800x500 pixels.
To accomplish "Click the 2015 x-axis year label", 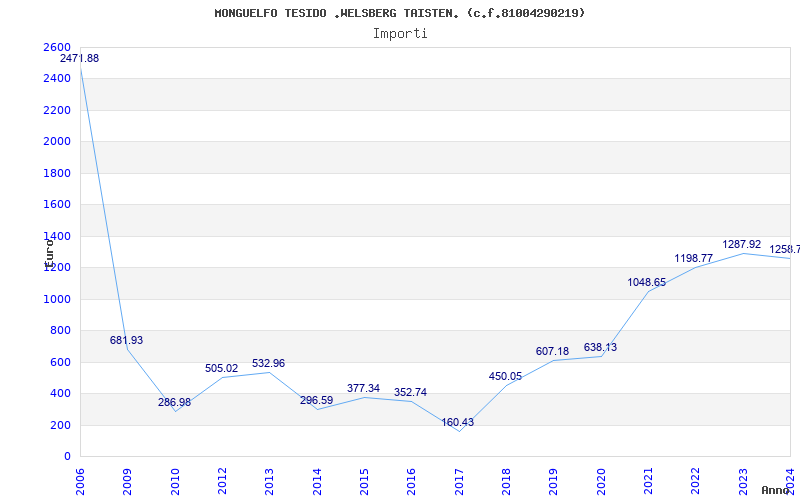I will (364, 482).
